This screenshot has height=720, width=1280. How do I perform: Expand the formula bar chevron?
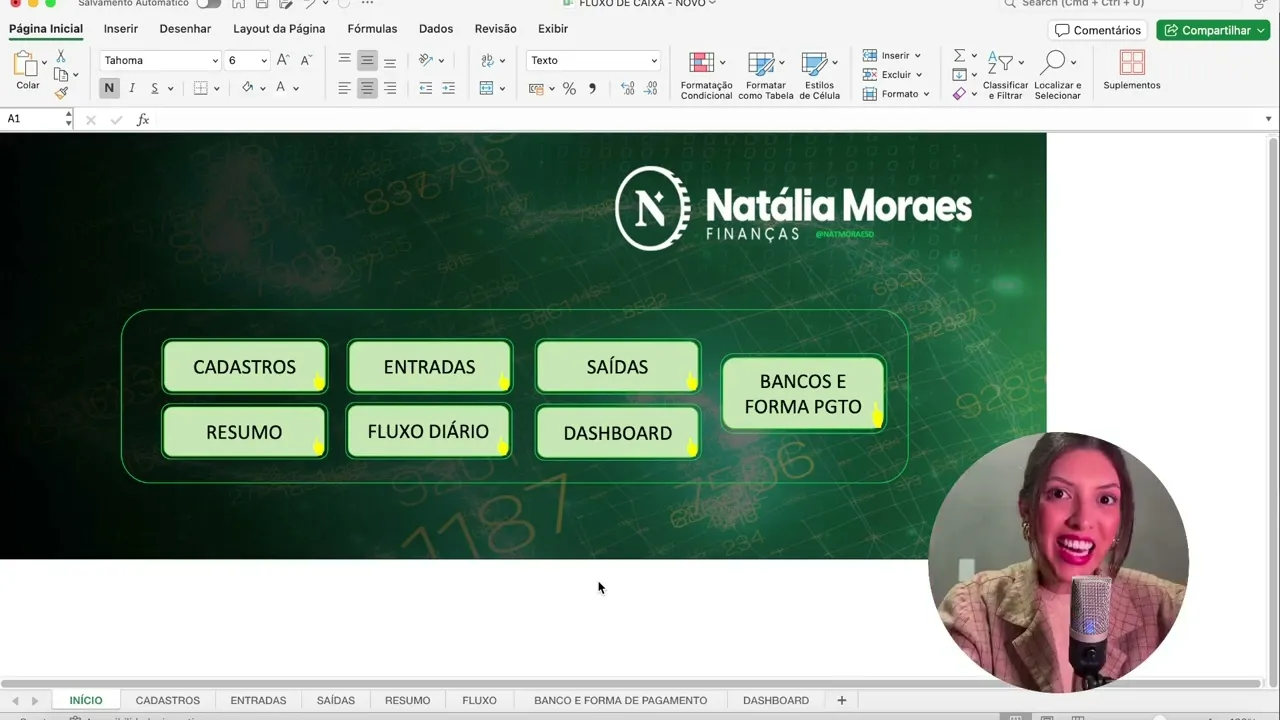[x=1269, y=119]
